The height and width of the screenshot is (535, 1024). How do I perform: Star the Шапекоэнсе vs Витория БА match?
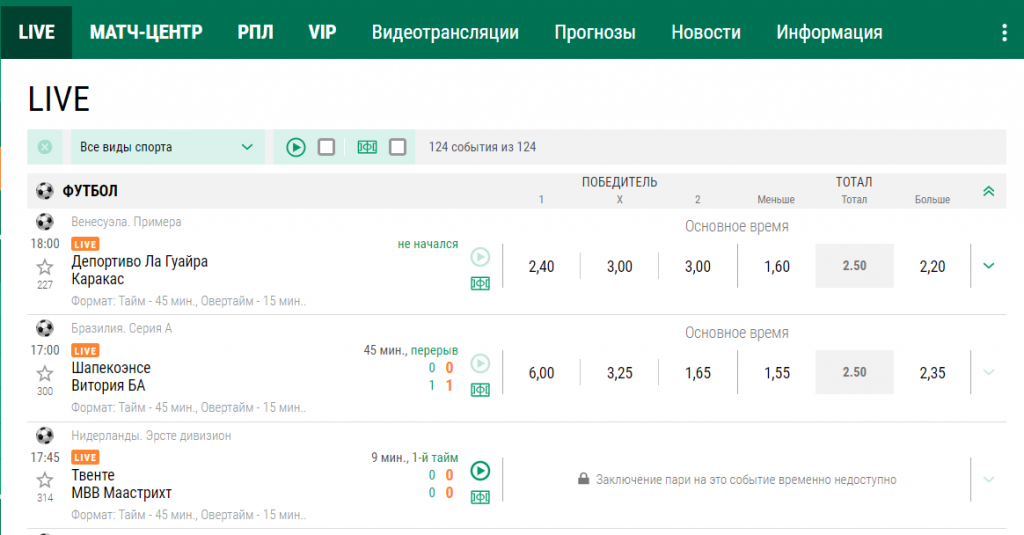click(x=45, y=374)
